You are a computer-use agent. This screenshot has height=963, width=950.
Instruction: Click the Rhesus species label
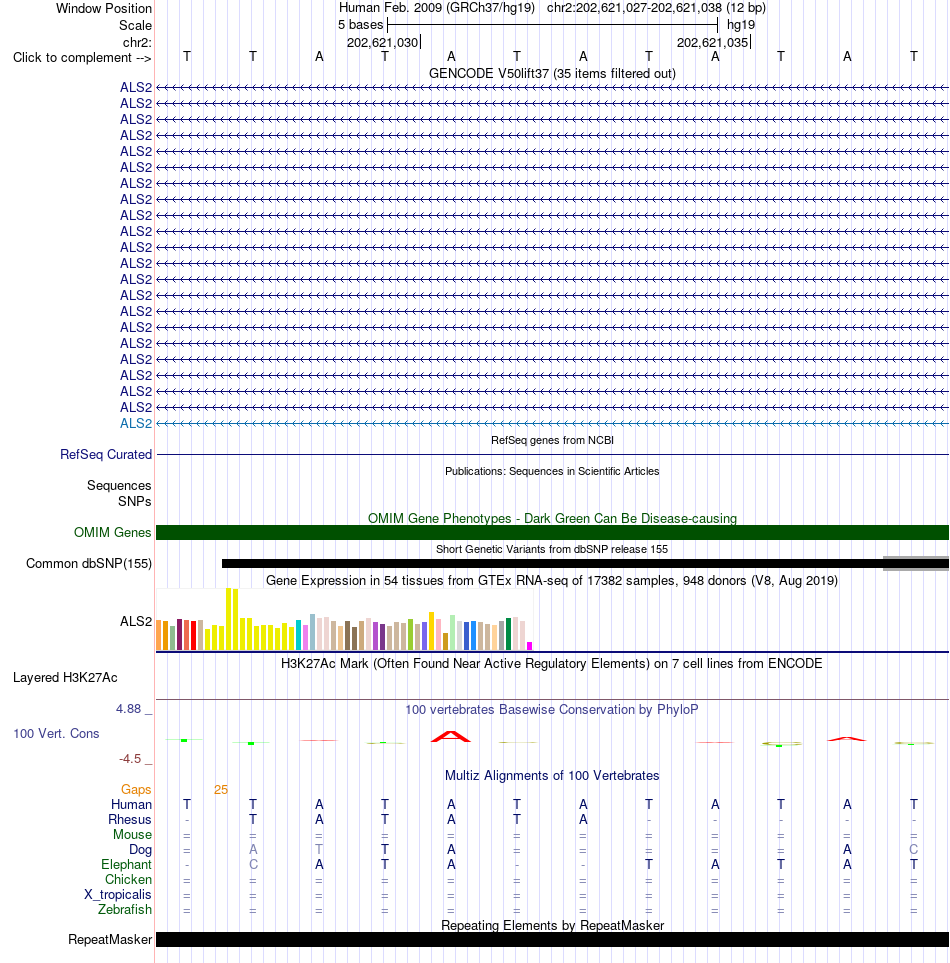(130, 819)
